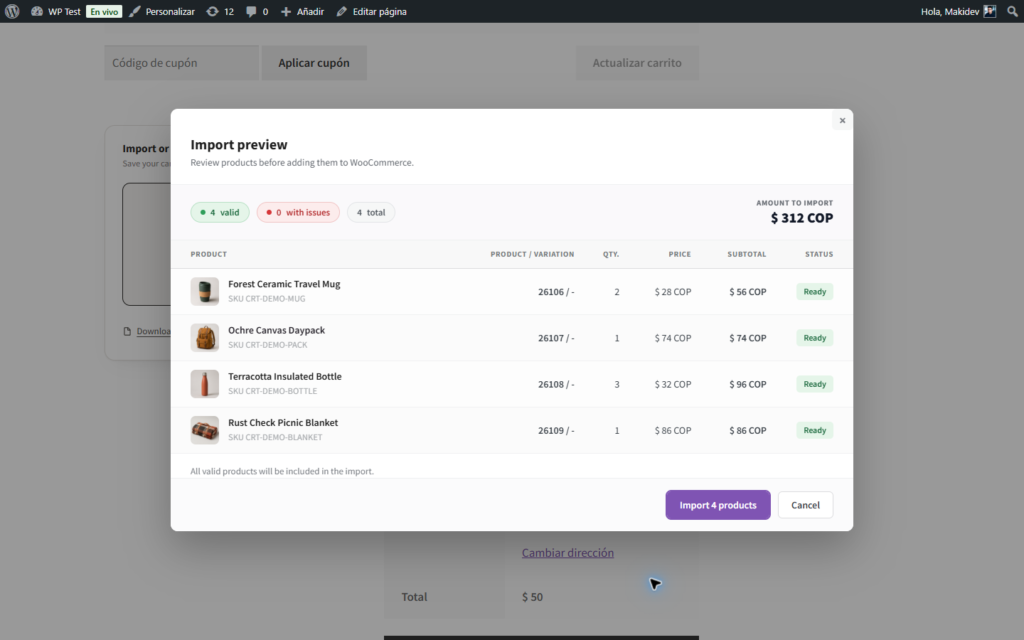Click the PRODUCT column header

tap(208, 254)
